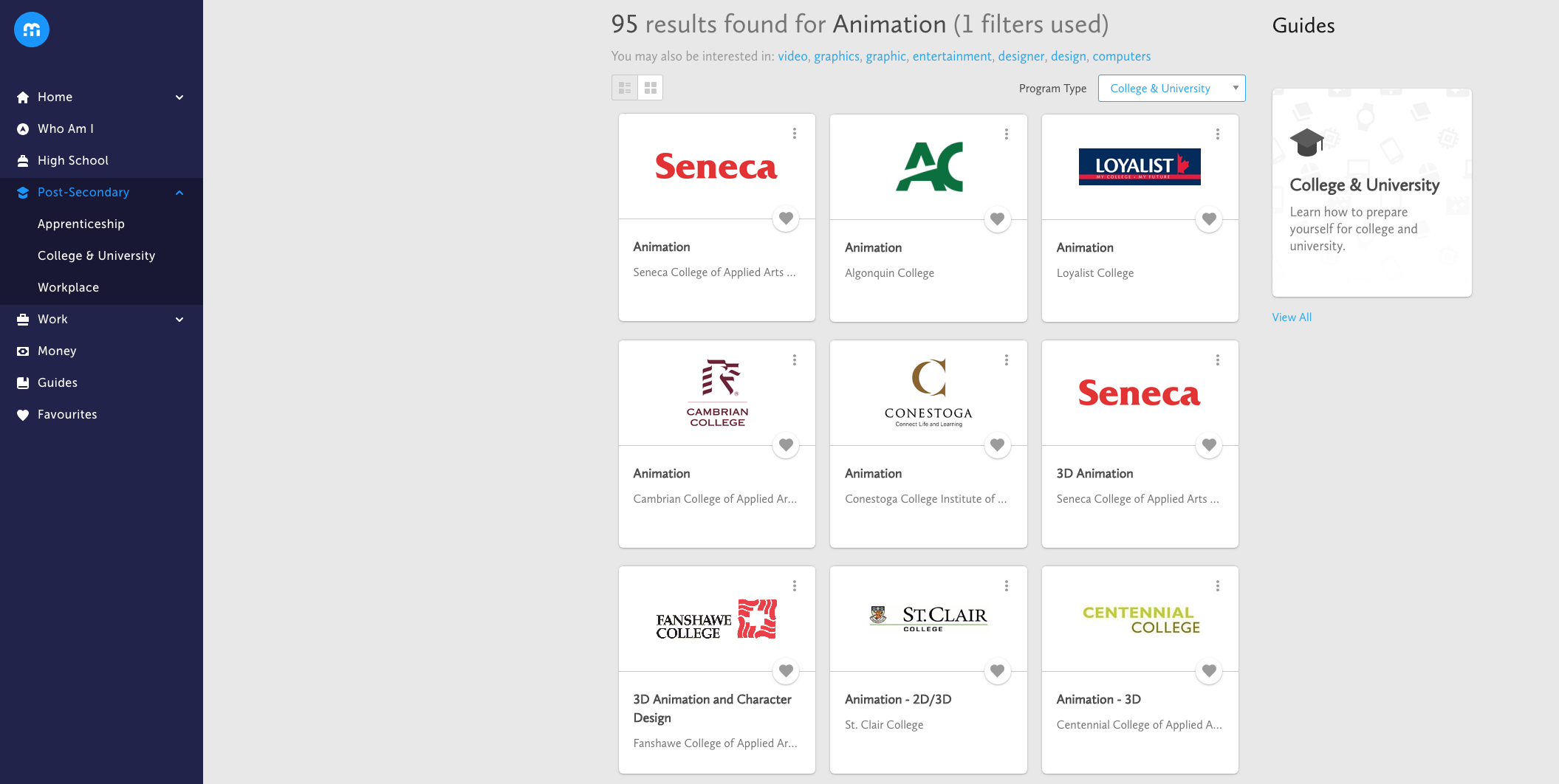This screenshot has width=1559, height=784.
Task: Expand the Home sidebar section
Action: [179, 97]
